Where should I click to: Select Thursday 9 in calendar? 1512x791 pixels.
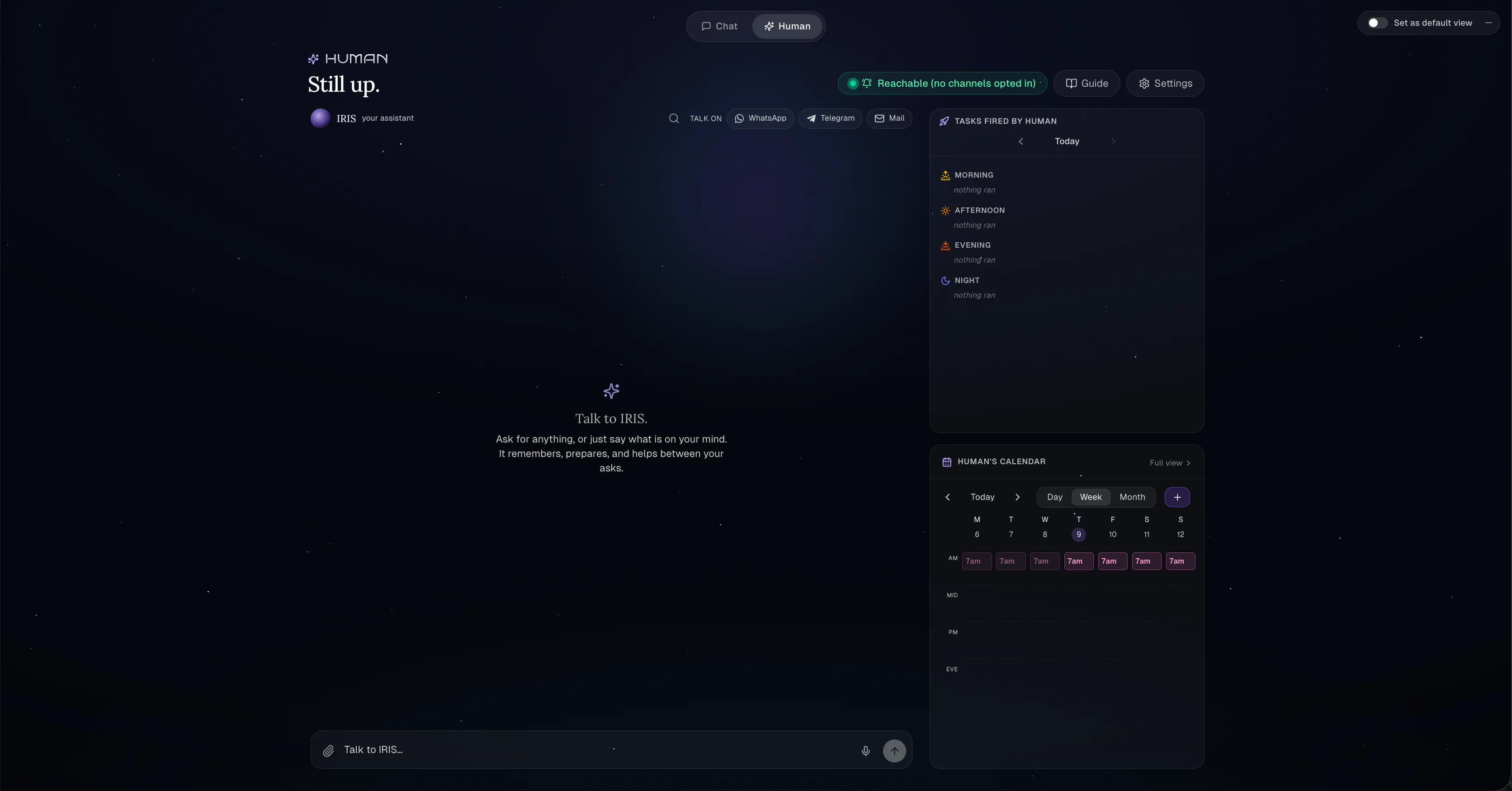click(1079, 535)
